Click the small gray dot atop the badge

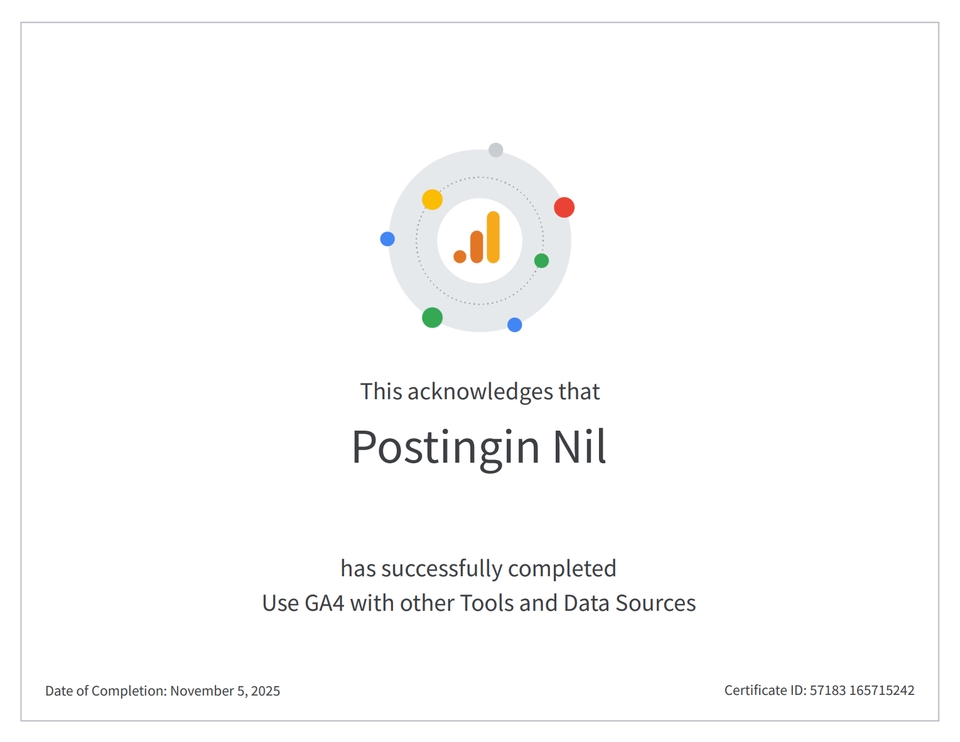tap(496, 150)
